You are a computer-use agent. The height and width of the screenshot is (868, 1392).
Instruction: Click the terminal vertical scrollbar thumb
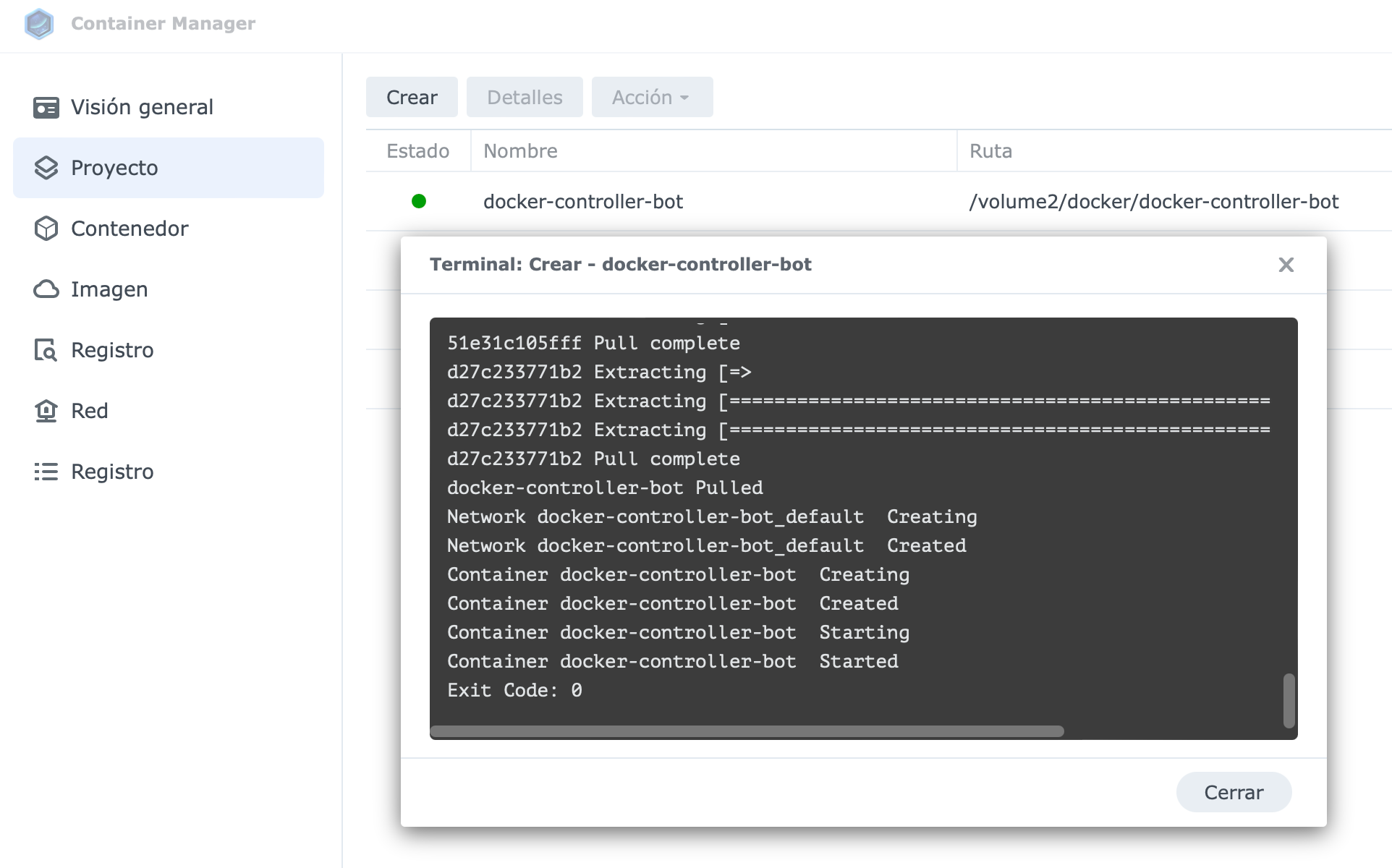click(x=1289, y=700)
